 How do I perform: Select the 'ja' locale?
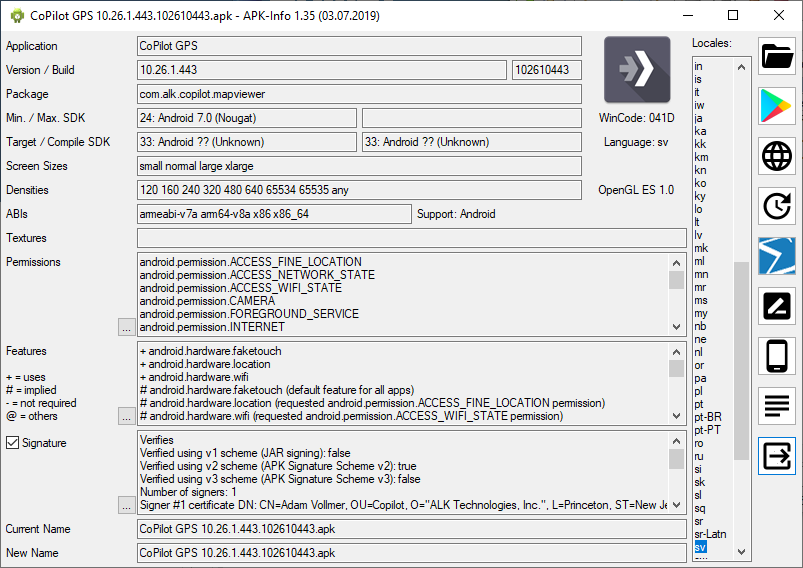(699, 118)
